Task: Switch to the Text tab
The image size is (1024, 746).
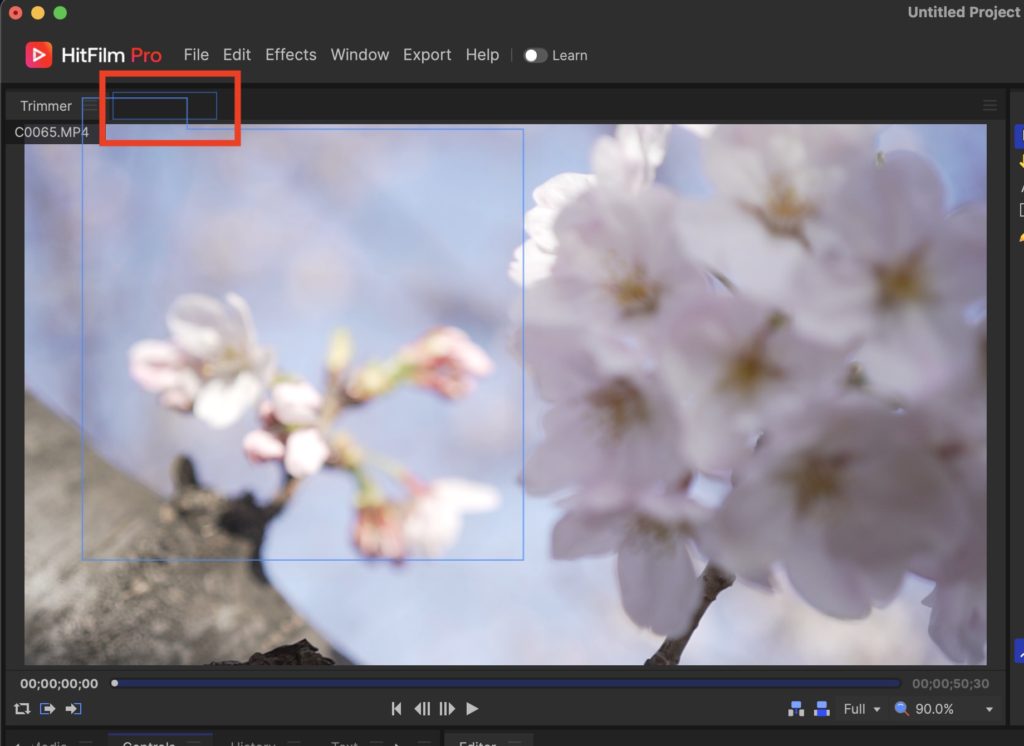Action: 344,742
